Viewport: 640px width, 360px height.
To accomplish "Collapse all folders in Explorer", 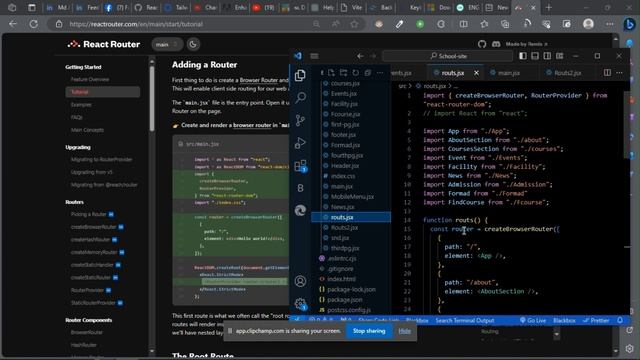I will [368, 73].
